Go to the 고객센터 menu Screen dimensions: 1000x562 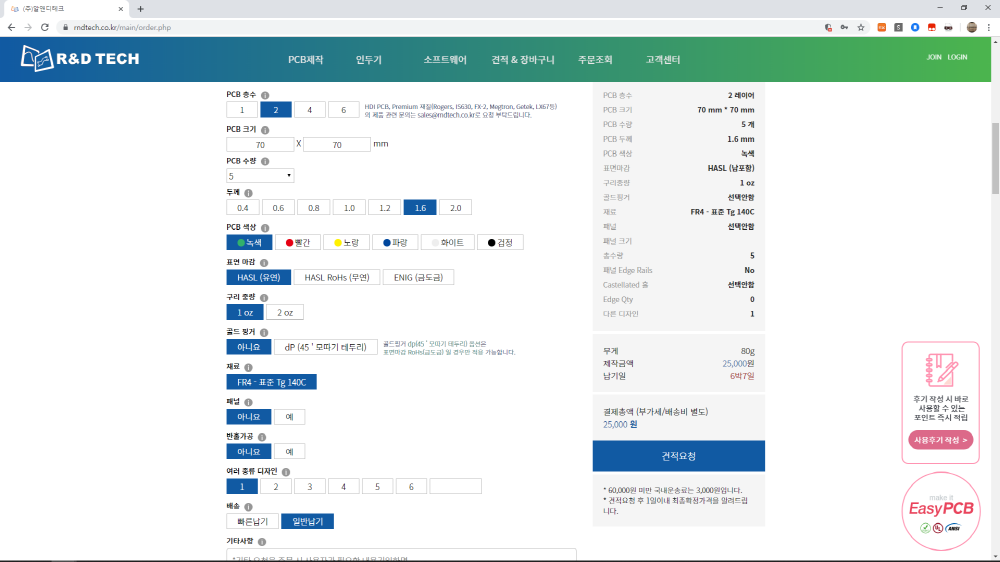[x=662, y=60]
